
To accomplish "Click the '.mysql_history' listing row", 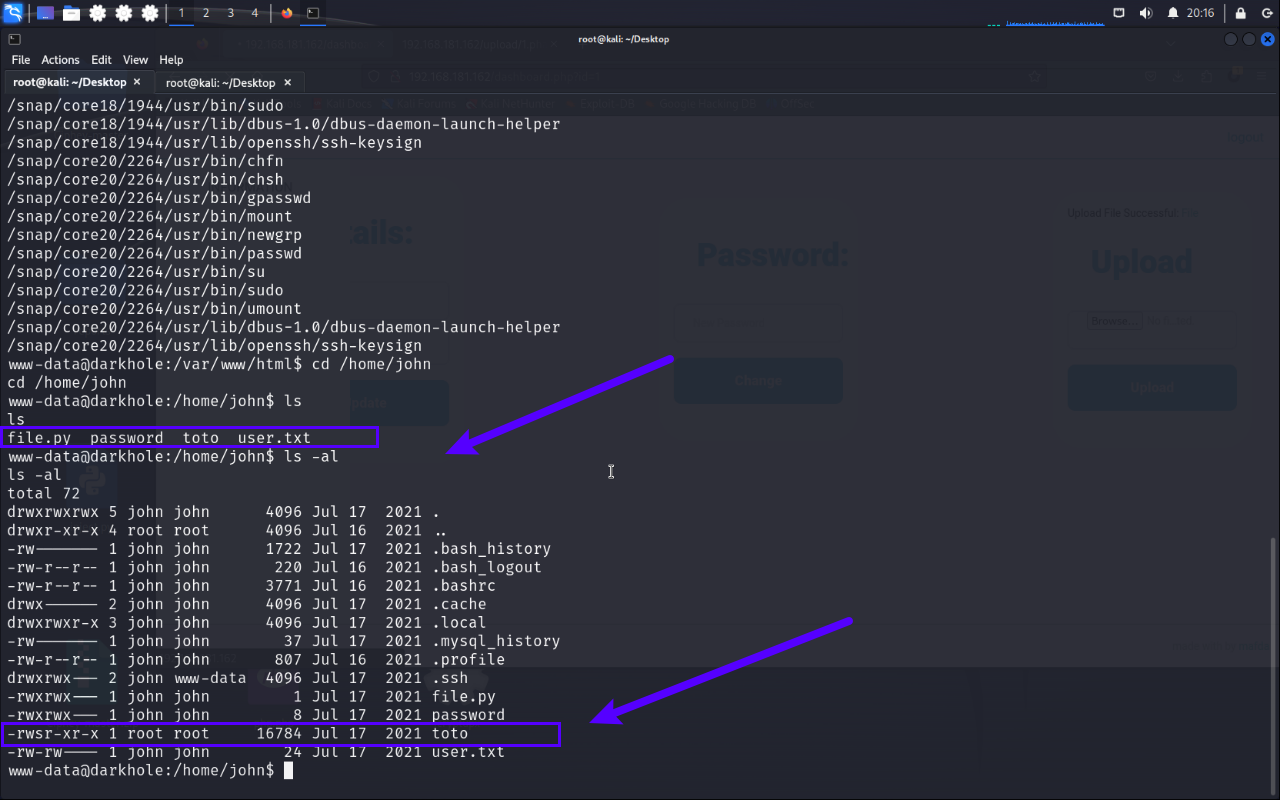I will click(x=284, y=641).
